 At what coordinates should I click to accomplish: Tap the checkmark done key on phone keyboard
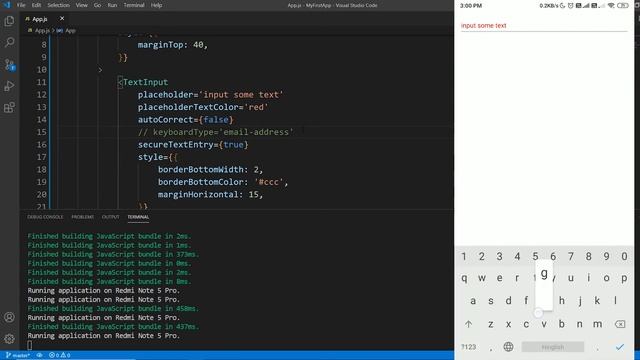[620, 347]
